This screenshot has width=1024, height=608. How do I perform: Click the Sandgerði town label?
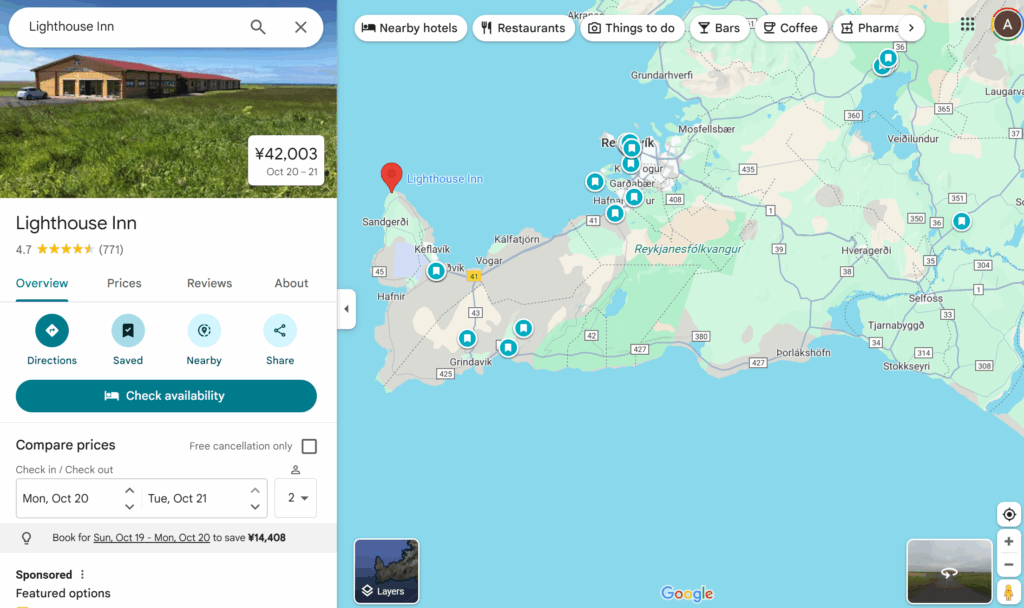click(x=385, y=222)
